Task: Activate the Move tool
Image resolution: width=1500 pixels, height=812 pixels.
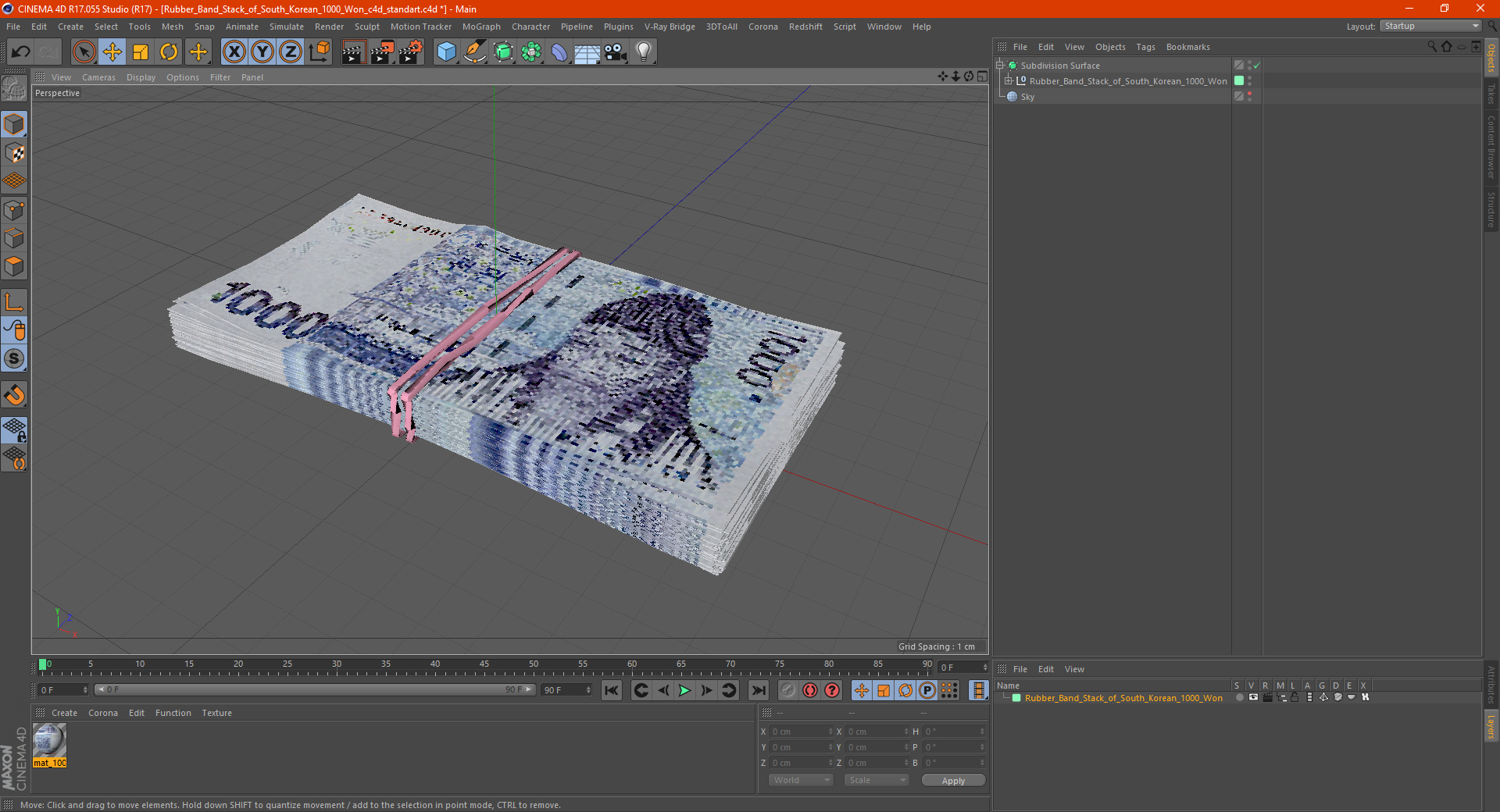Action: [112, 52]
